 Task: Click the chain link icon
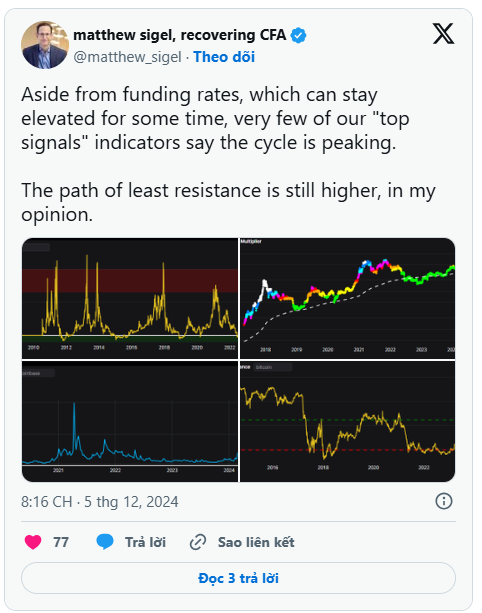[x=198, y=543]
